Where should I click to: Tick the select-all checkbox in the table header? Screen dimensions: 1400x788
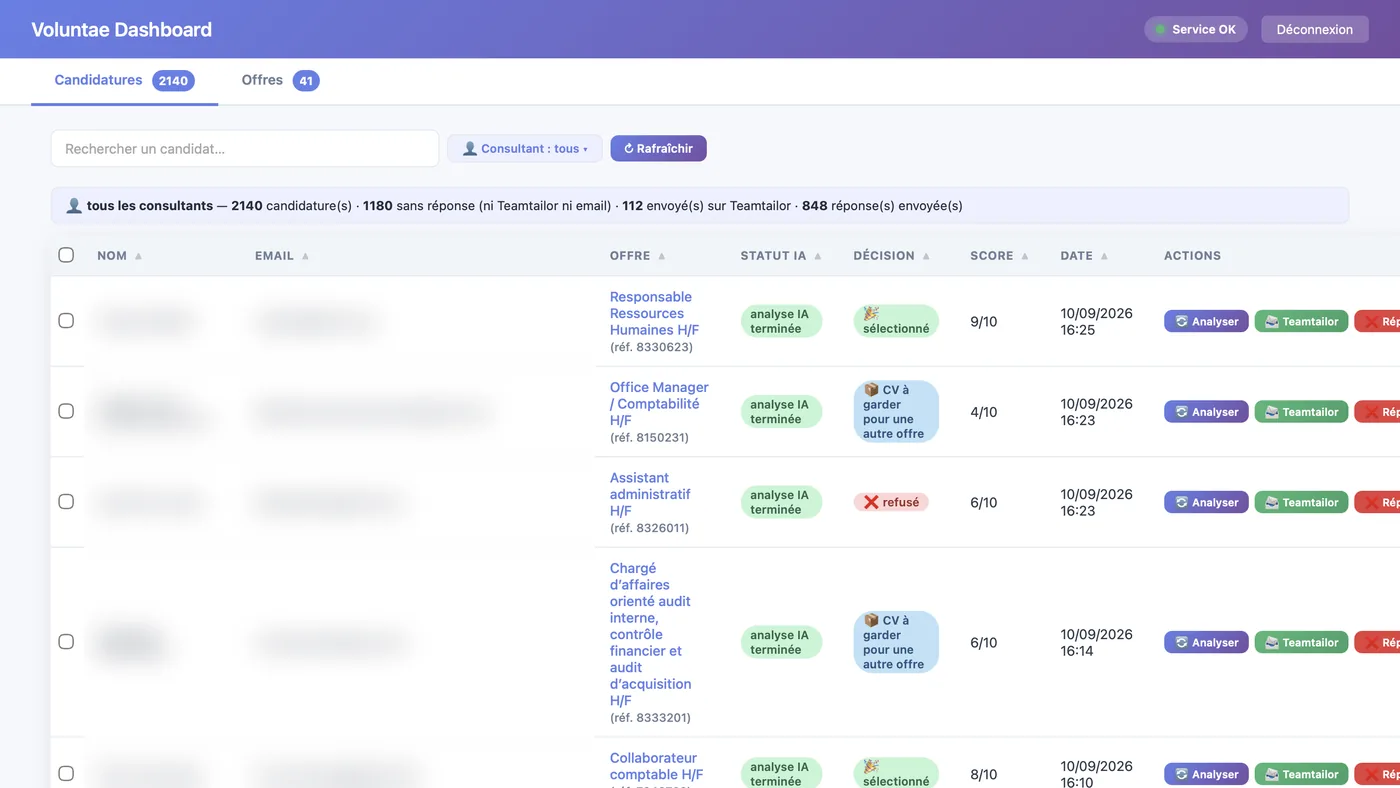click(x=66, y=255)
